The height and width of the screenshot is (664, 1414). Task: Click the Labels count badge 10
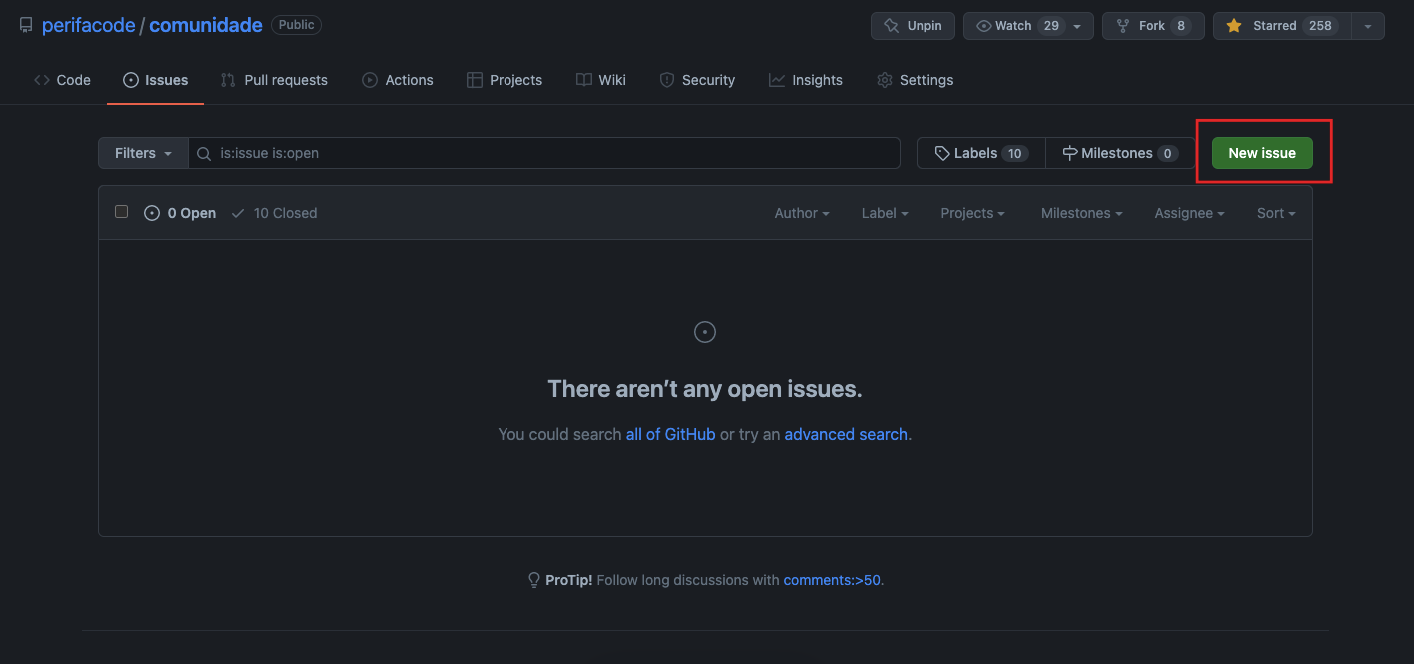[1015, 153]
